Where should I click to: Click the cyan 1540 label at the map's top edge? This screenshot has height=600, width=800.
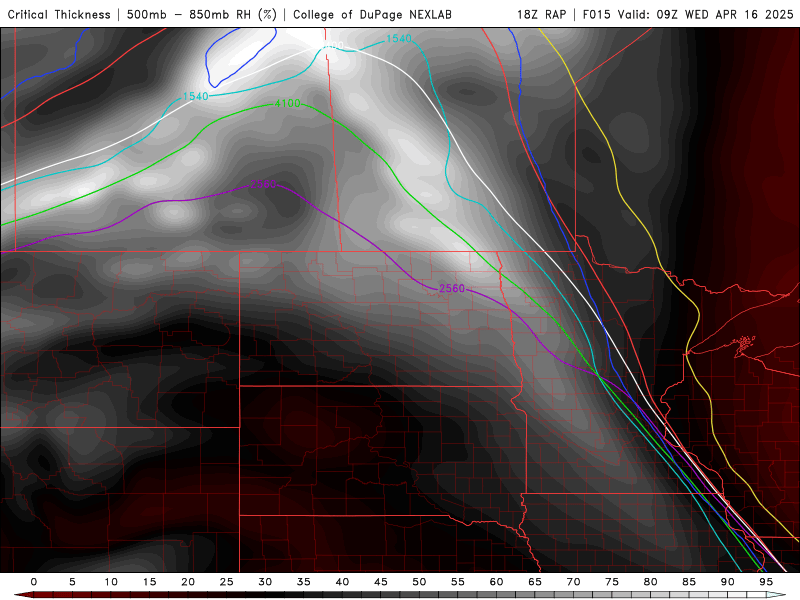[398, 39]
